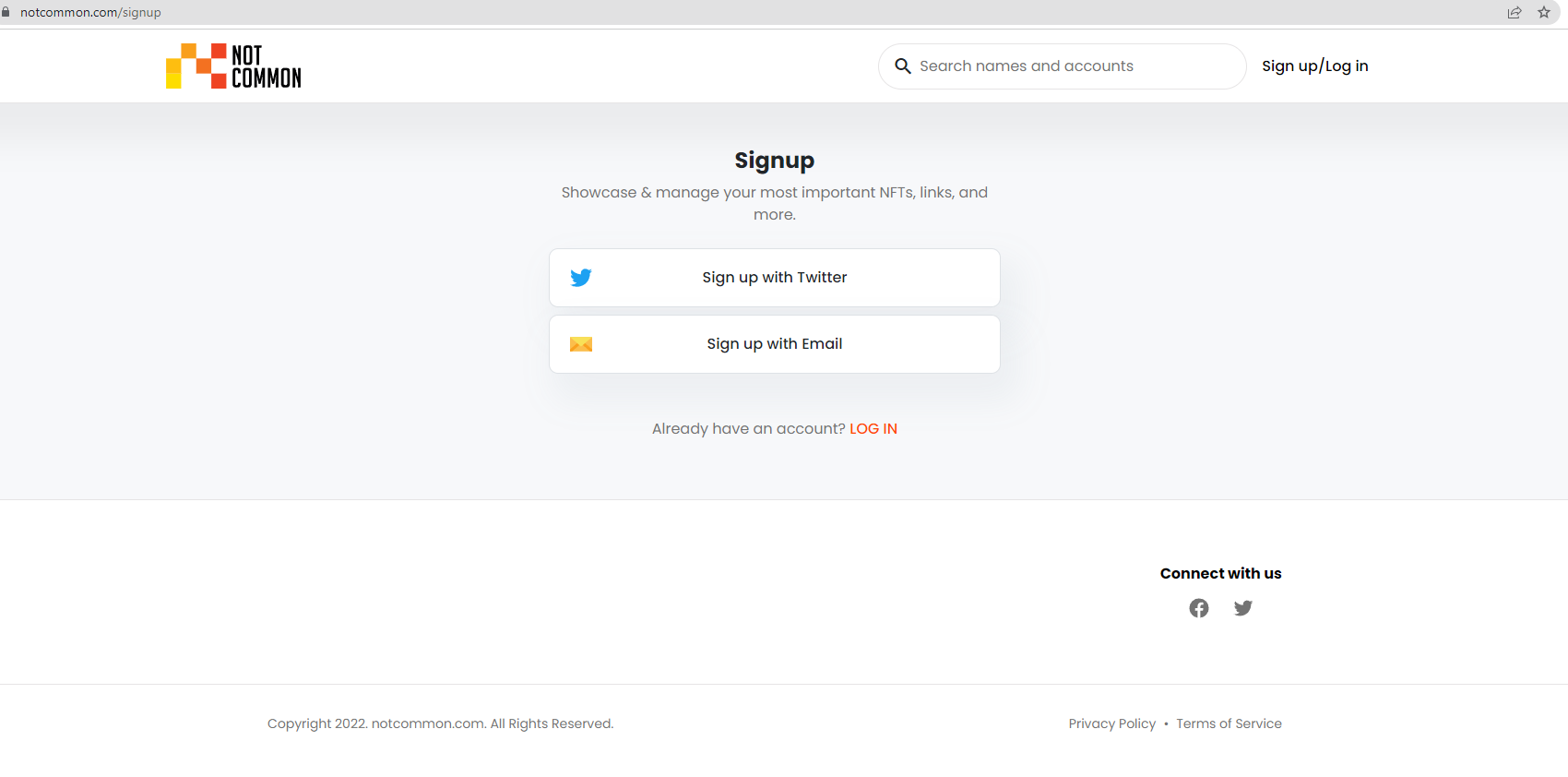Viewport: 1568px width, 777px height.
Task: Click the Signup page heading
Action: [x=775, y=161]
